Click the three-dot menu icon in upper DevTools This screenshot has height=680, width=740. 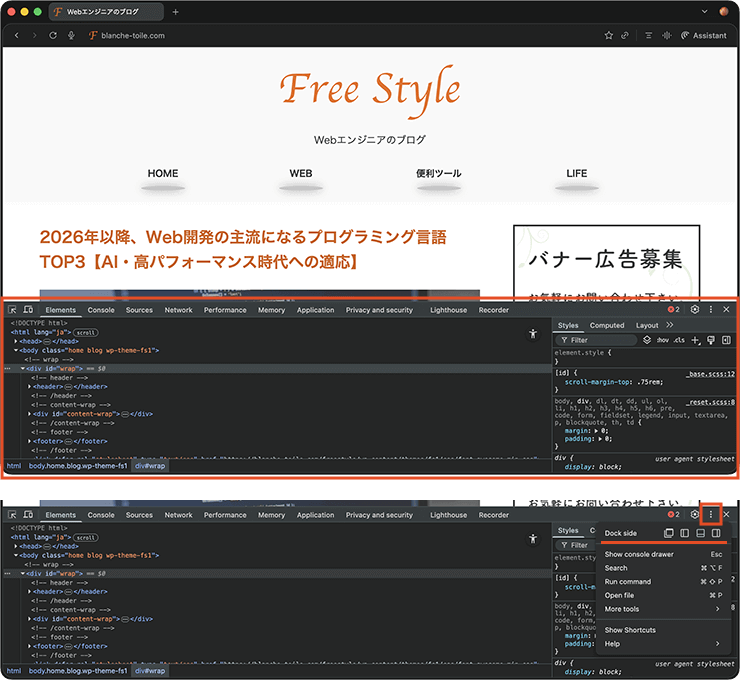(711, 310)
